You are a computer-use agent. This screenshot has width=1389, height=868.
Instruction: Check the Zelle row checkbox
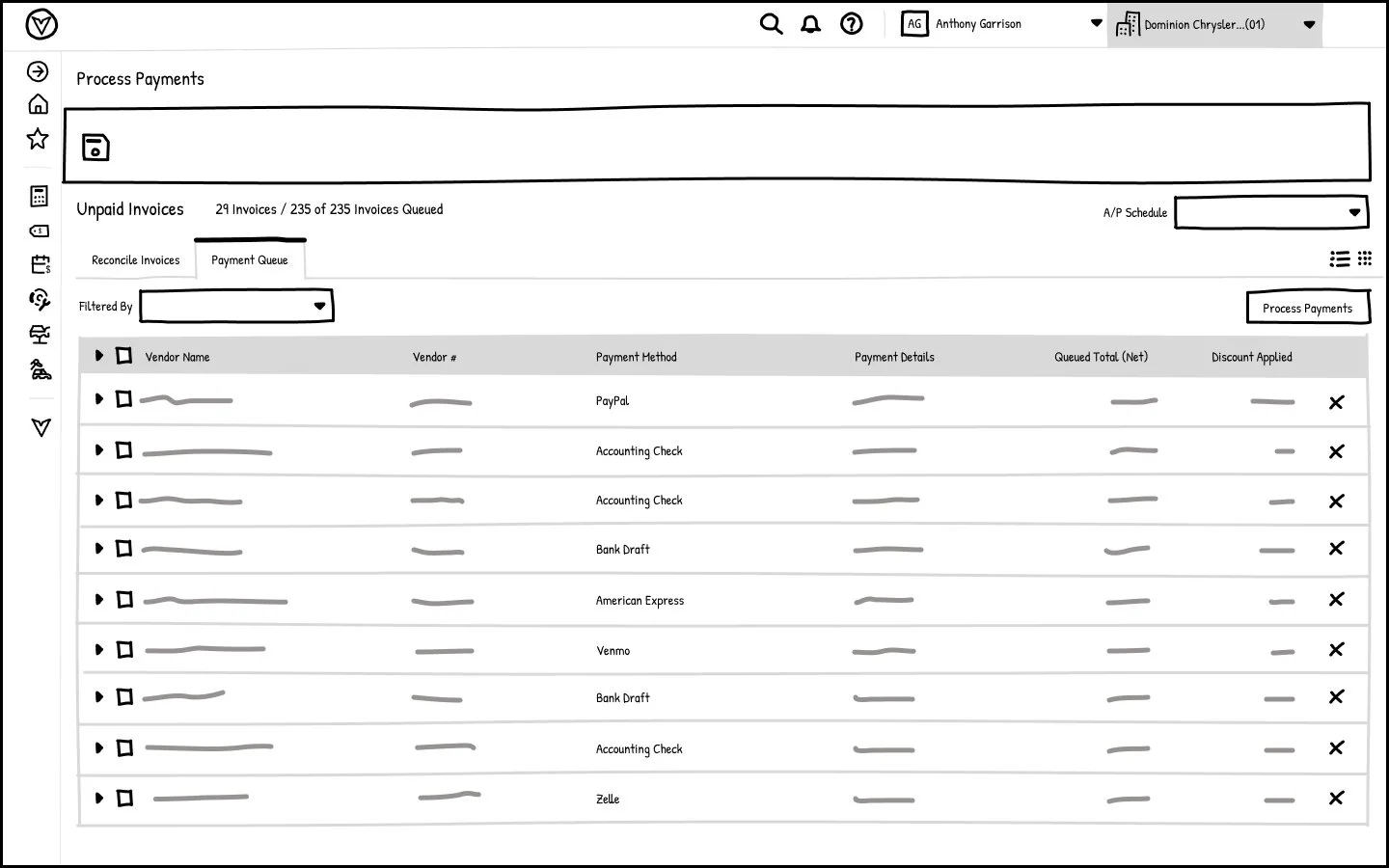(124, 798)
